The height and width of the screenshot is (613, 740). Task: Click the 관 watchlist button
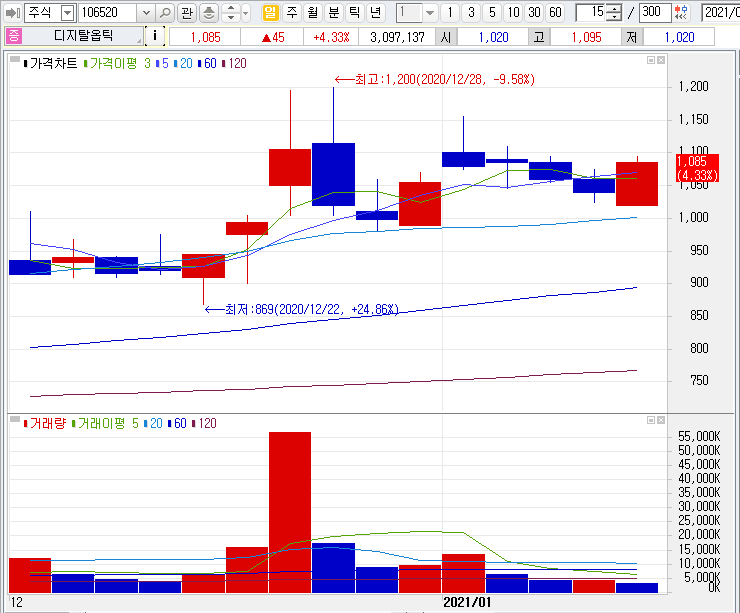tap(187, 13)
